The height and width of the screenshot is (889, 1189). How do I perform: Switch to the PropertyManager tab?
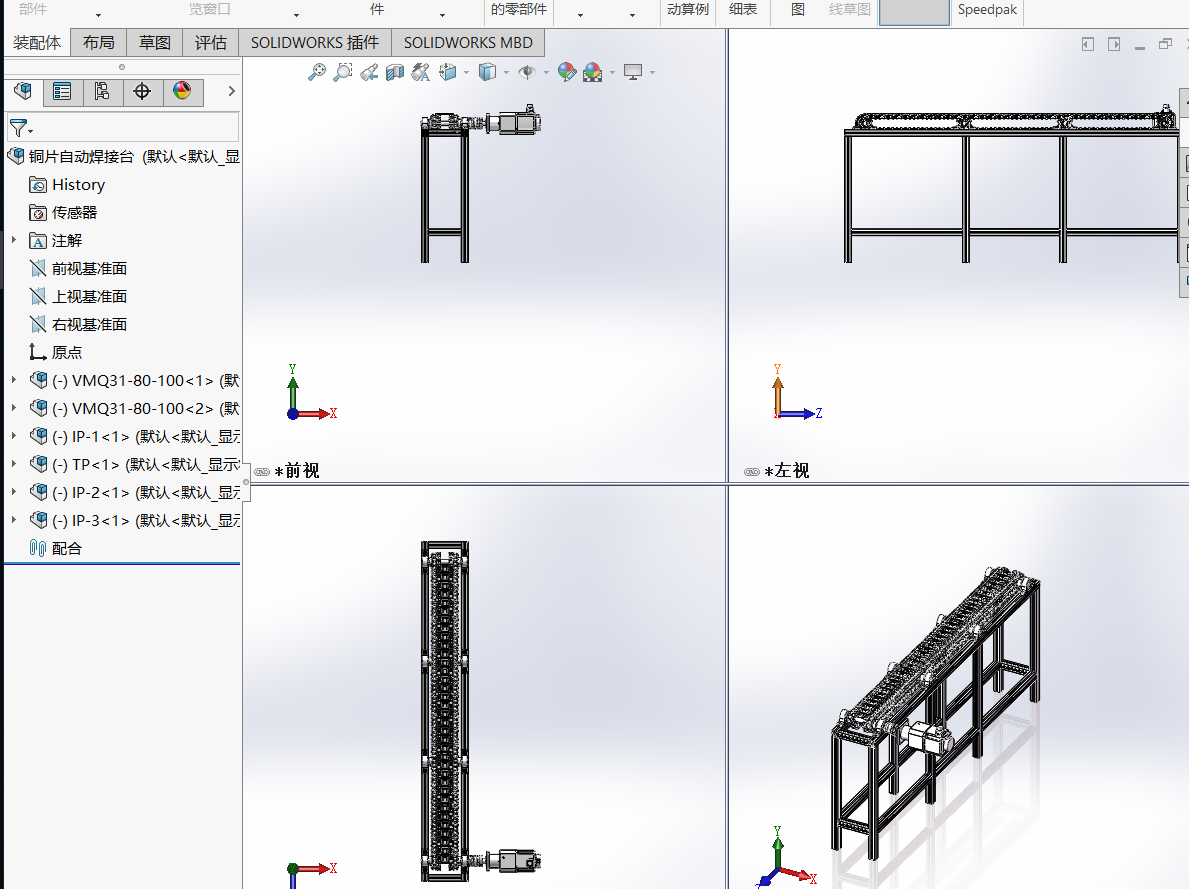click(63, 92)
